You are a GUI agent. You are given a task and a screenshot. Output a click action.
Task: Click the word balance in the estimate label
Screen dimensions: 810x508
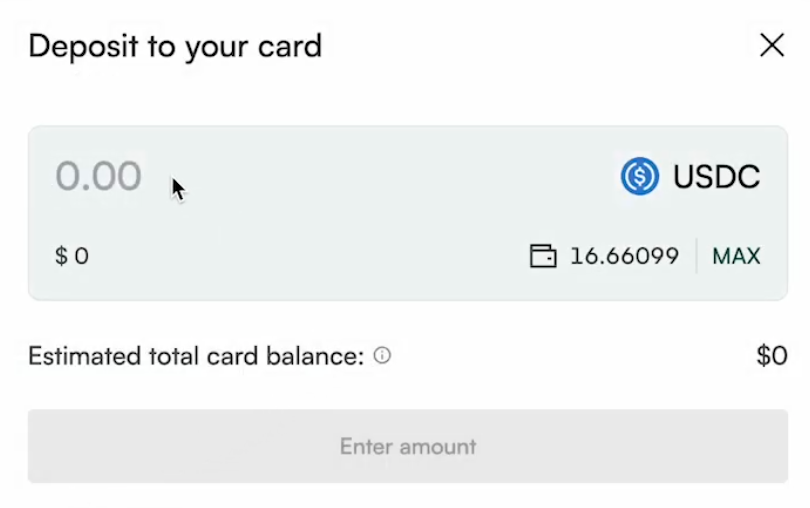[315, 356]
